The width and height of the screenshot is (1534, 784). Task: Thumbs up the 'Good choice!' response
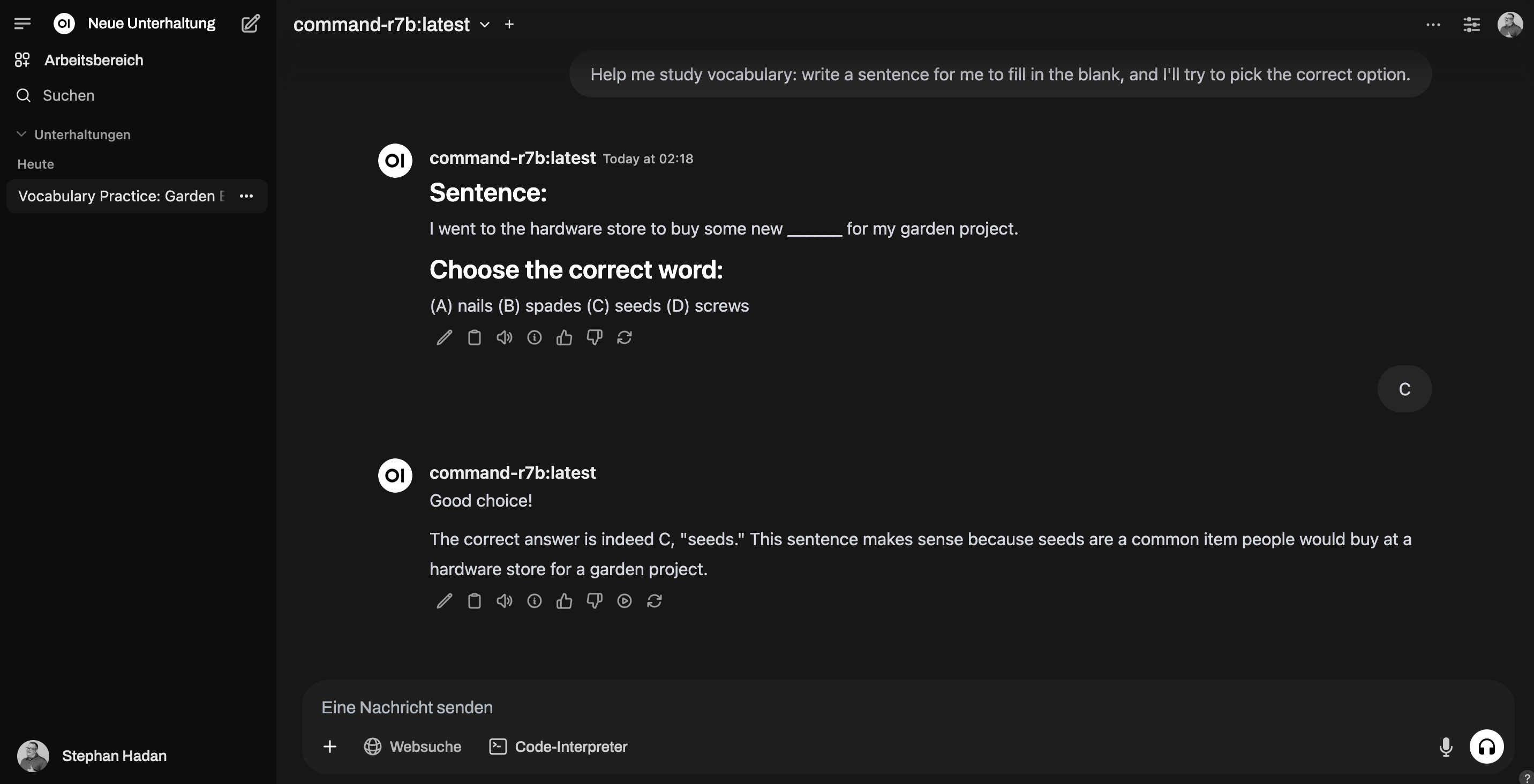click(x=564, y=601)
